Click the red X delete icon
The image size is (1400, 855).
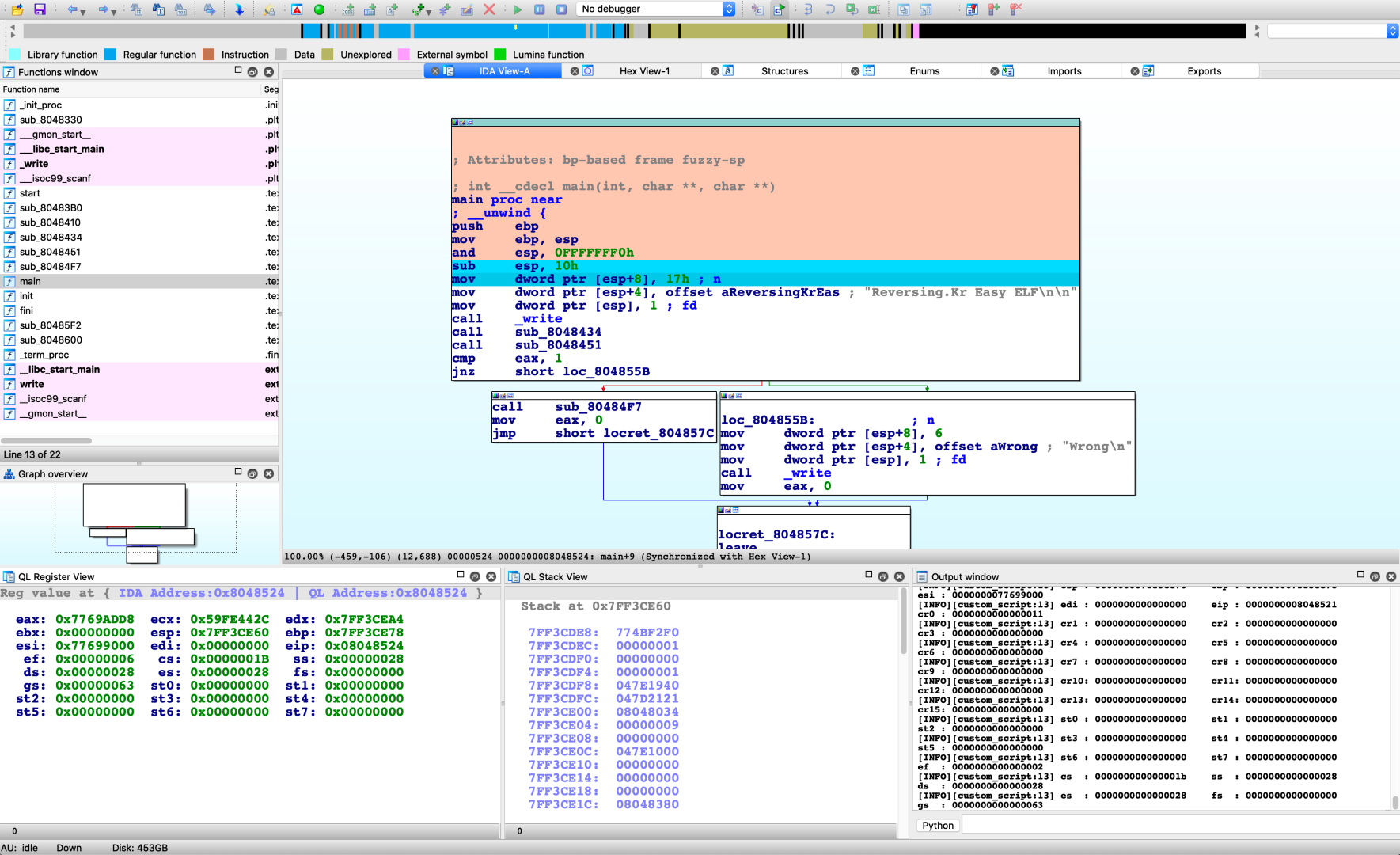(x=489, y=9)
